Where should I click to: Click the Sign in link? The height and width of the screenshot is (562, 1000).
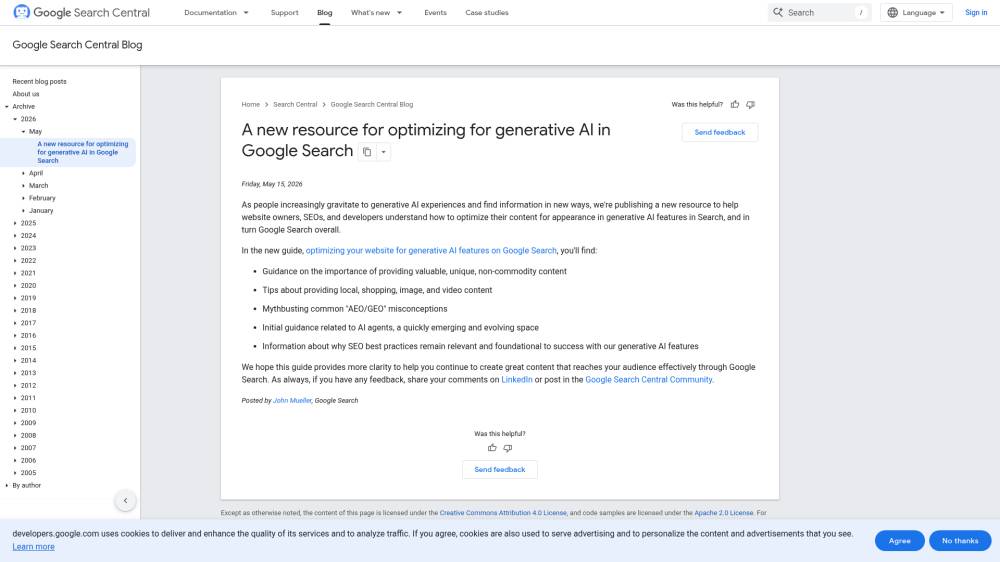point(976,12)
